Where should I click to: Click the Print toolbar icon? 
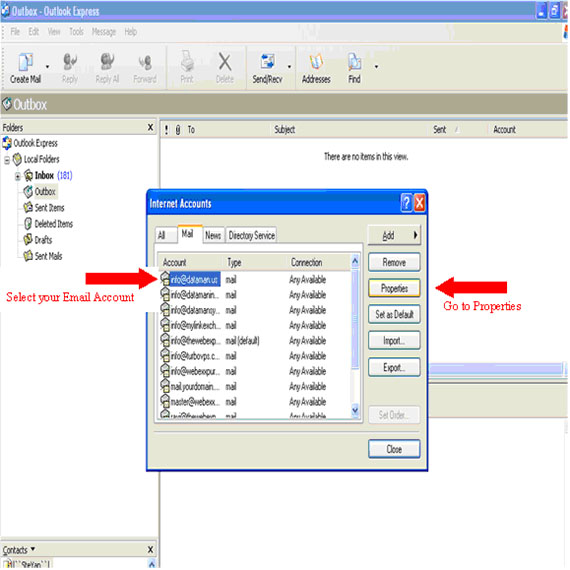(x=187, y=61)
